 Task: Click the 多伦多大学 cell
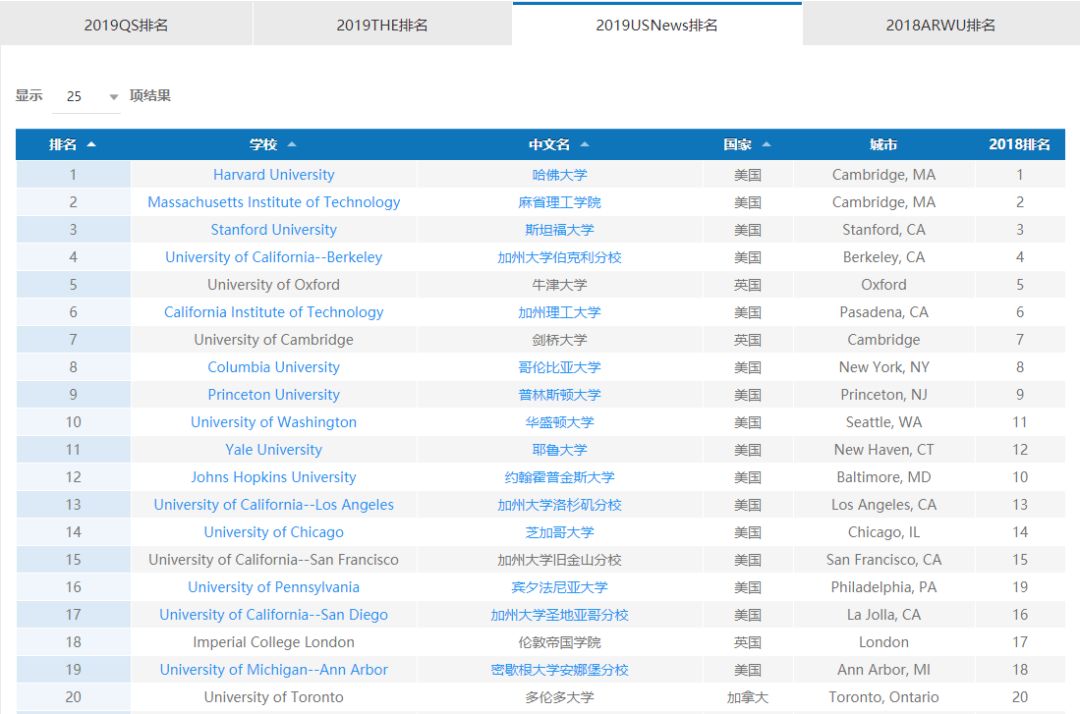pos(559,697)
